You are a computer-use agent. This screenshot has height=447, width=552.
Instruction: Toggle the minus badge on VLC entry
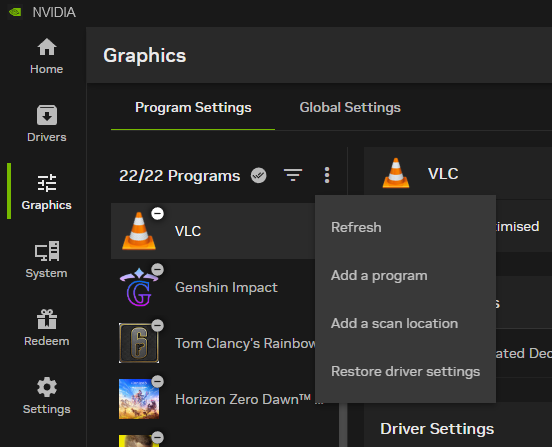click(157, 214)
